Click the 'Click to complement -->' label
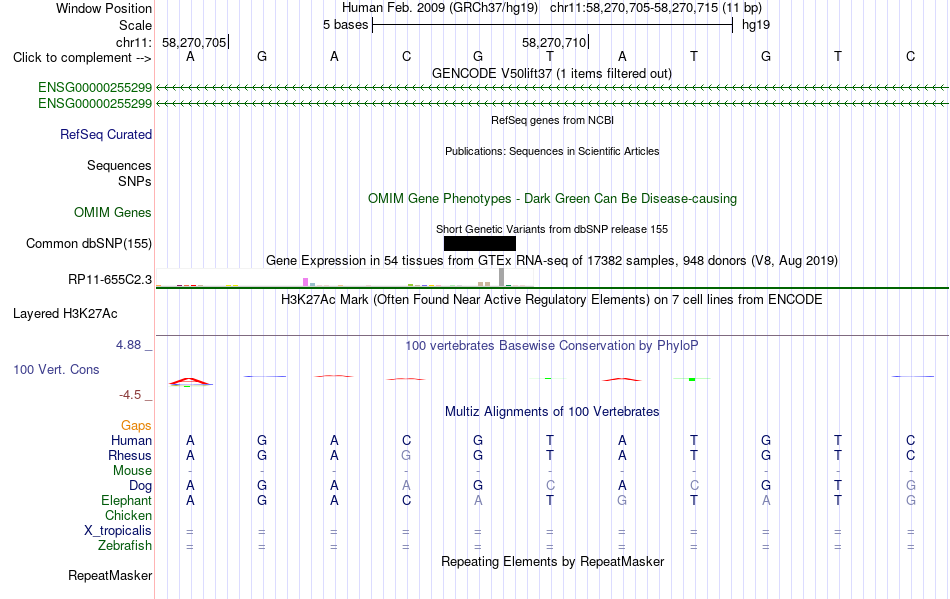 pyautogui.click(x=82, y=58)
